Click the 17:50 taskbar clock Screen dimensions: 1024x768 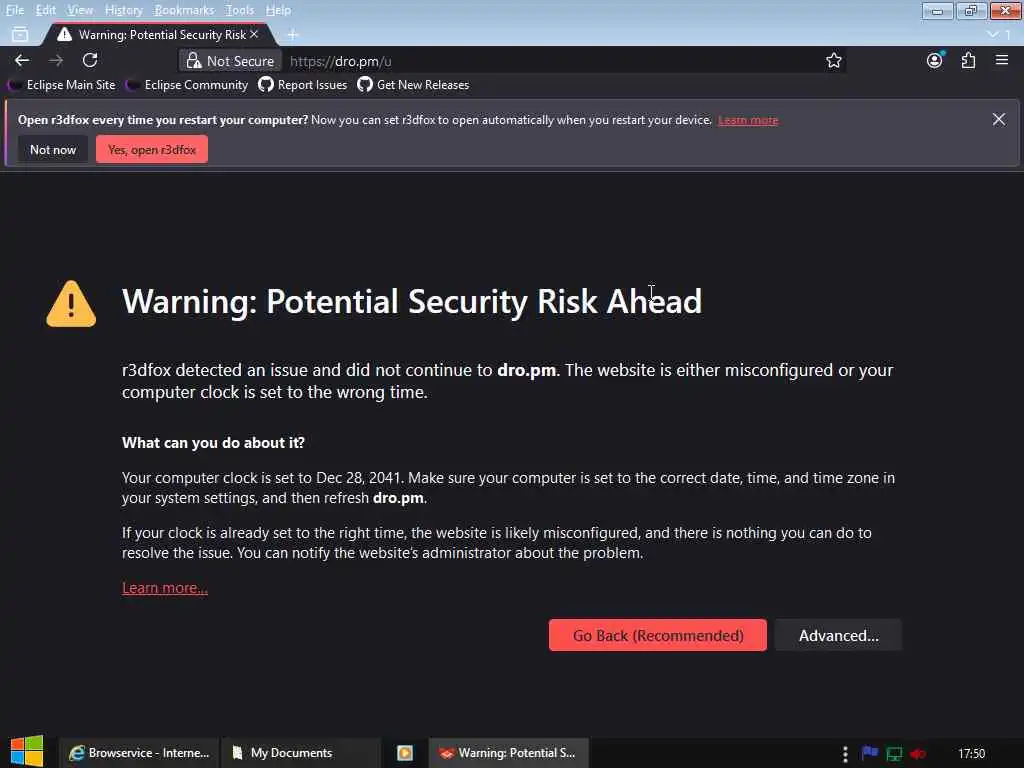971,754
